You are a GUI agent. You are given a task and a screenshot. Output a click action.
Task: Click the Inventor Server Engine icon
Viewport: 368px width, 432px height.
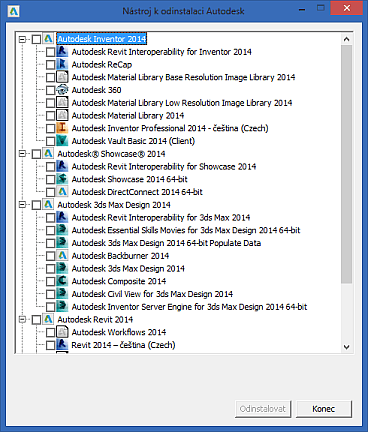click(62, 306)
